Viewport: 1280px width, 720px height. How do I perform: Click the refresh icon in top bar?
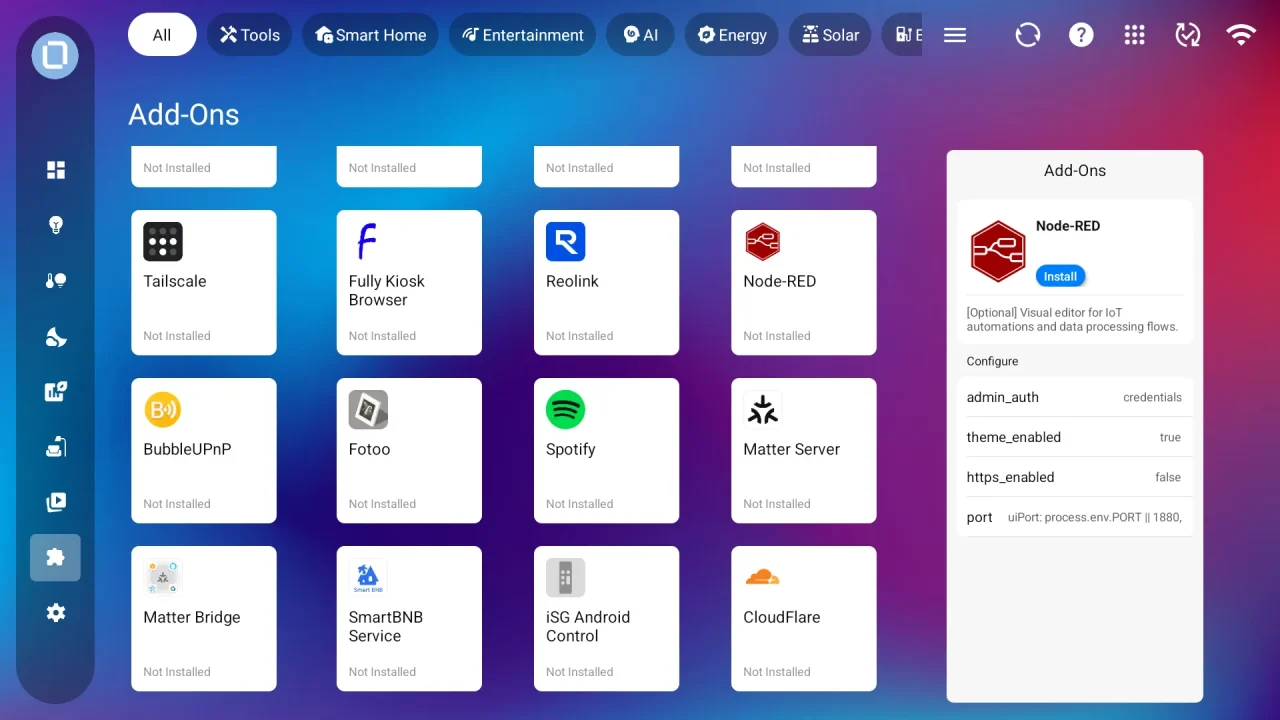pos(1027,35)
